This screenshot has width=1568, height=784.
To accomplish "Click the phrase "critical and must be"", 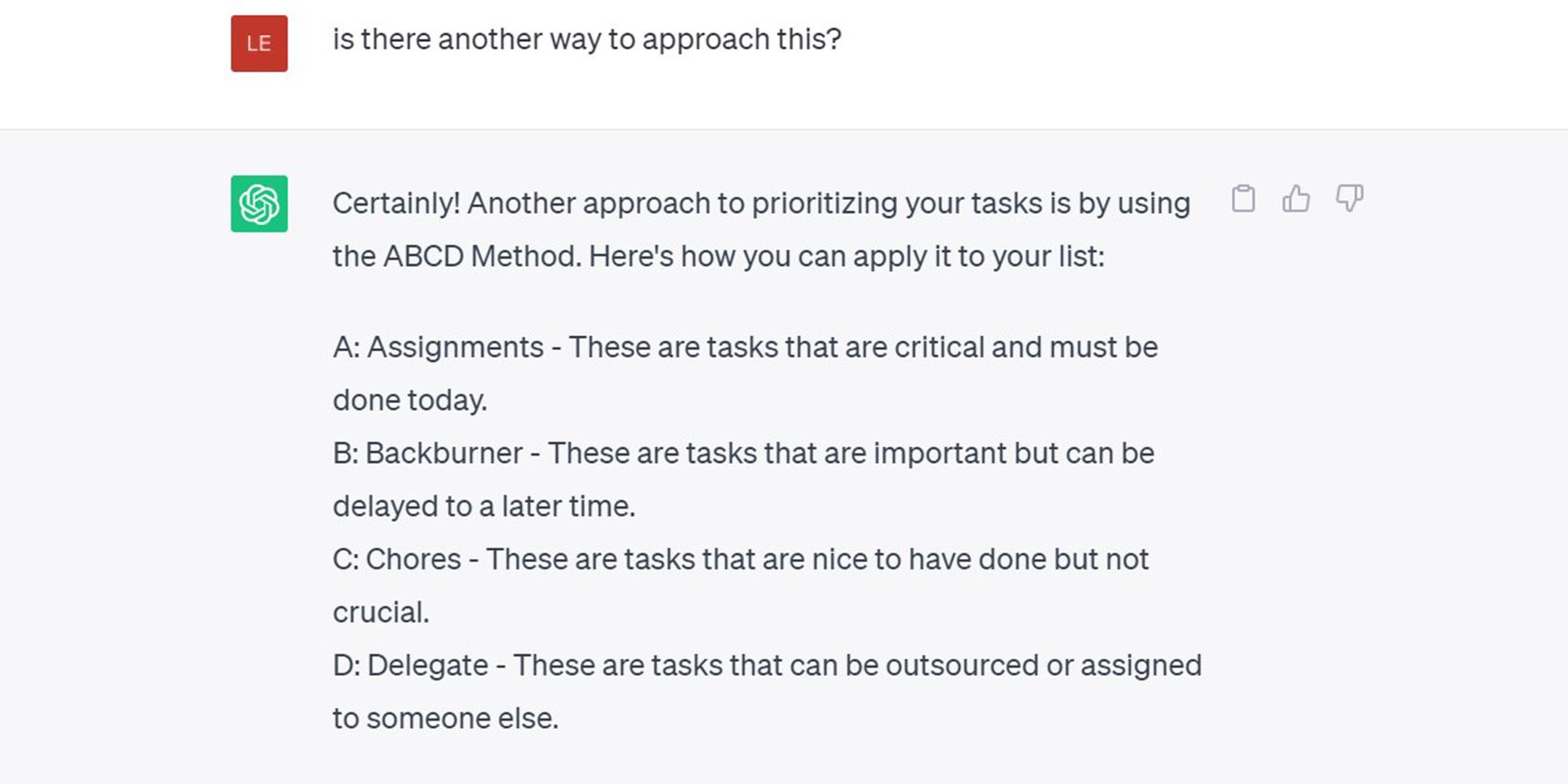I will tap(1026, 347).
